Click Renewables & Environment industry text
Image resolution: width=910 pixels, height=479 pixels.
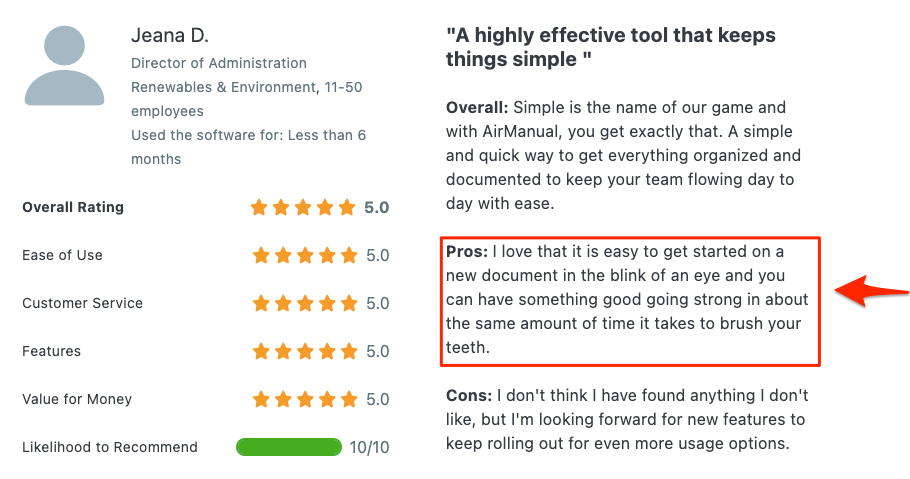coord(223,87)
